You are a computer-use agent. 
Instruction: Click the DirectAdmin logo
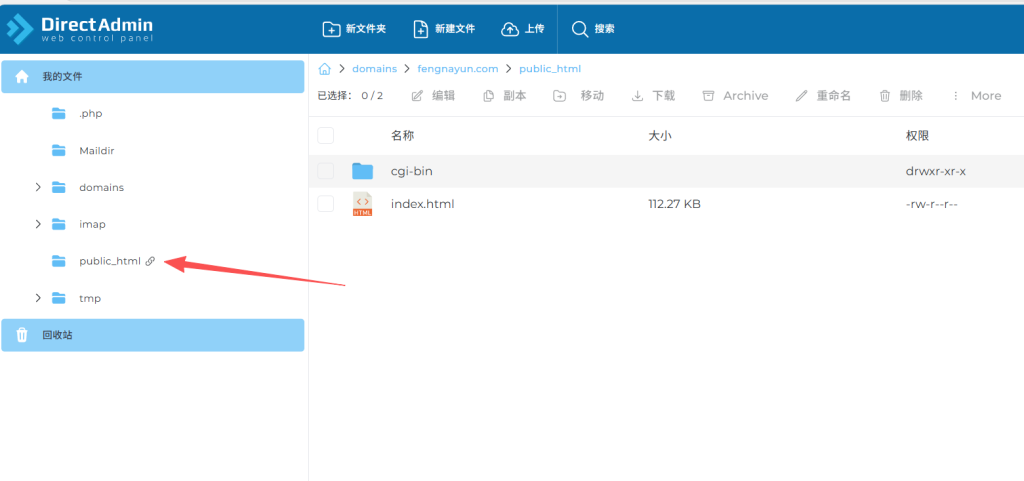click(80, 27)
